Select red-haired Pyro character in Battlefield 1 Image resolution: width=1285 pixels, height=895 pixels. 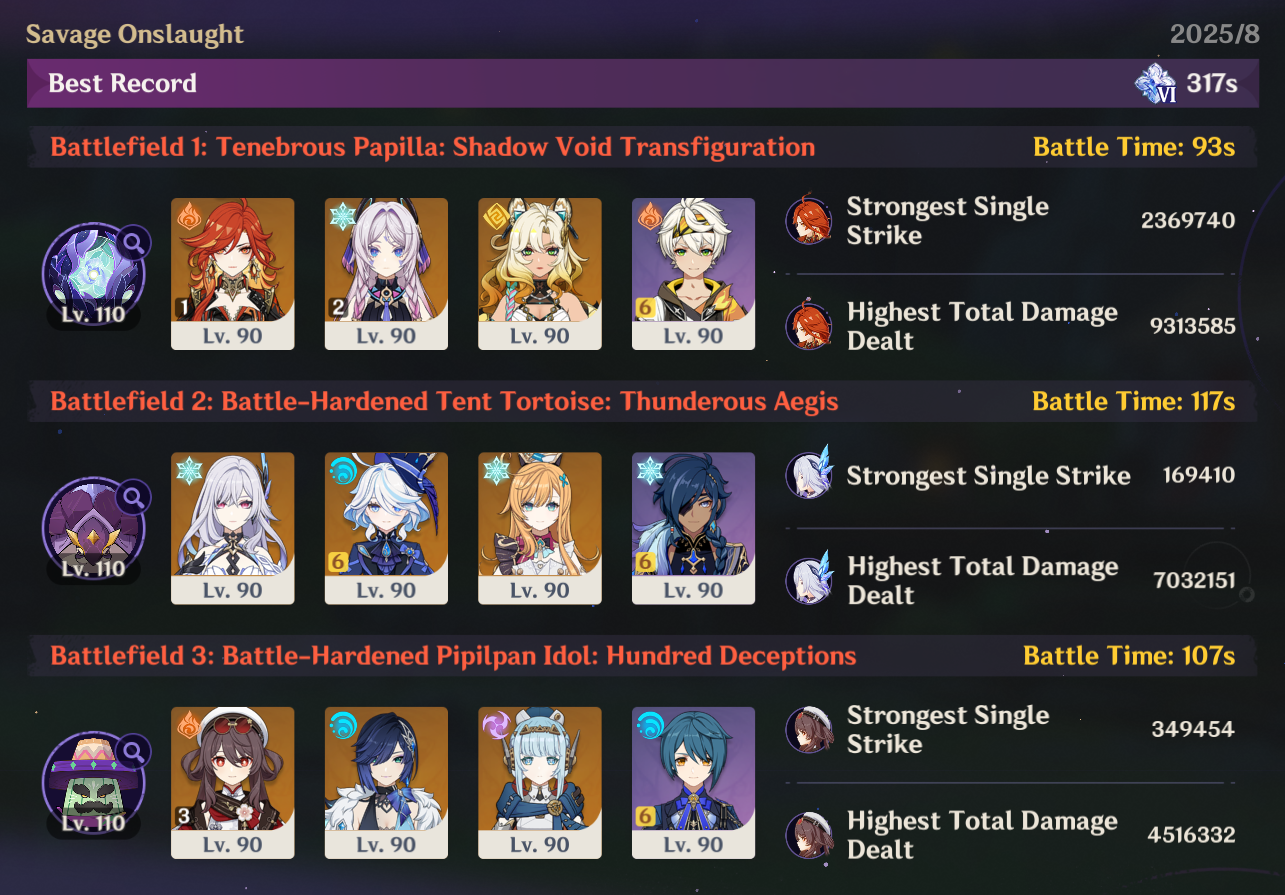233,274
